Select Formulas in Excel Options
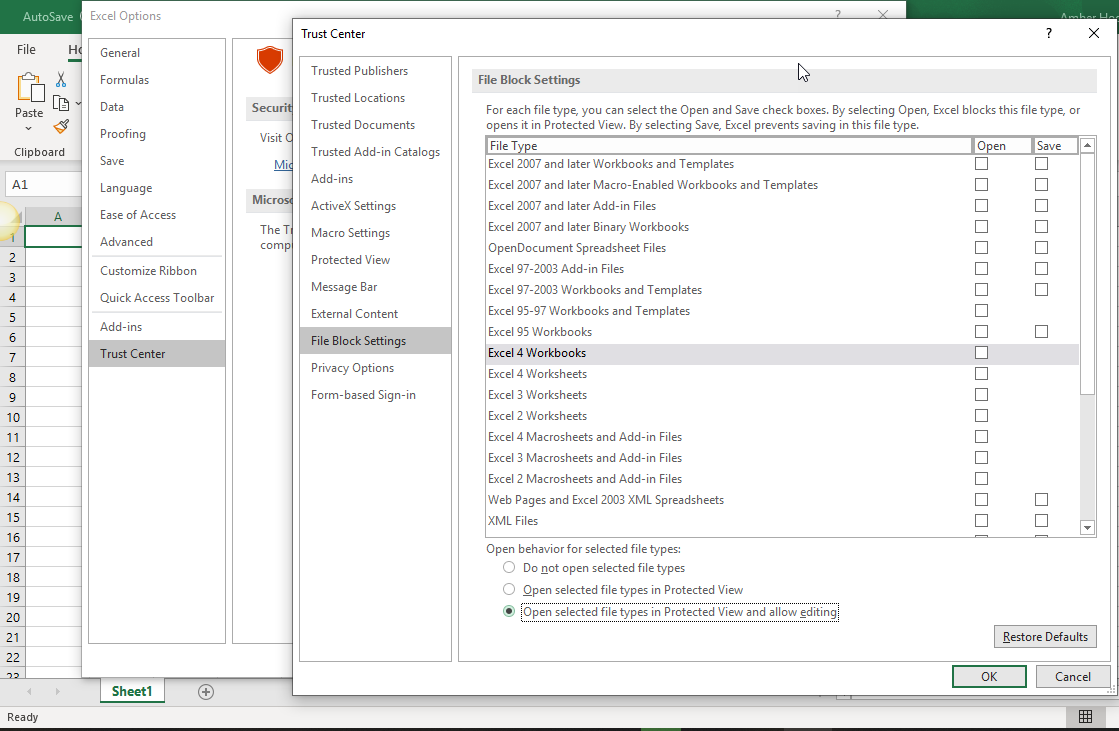1119x731 pixels. 157,80
